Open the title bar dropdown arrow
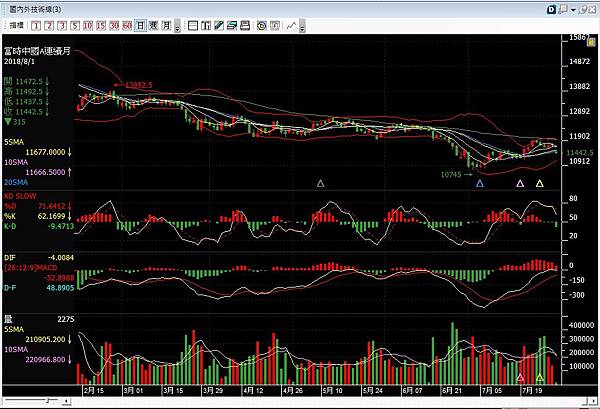 coord(573,10)
